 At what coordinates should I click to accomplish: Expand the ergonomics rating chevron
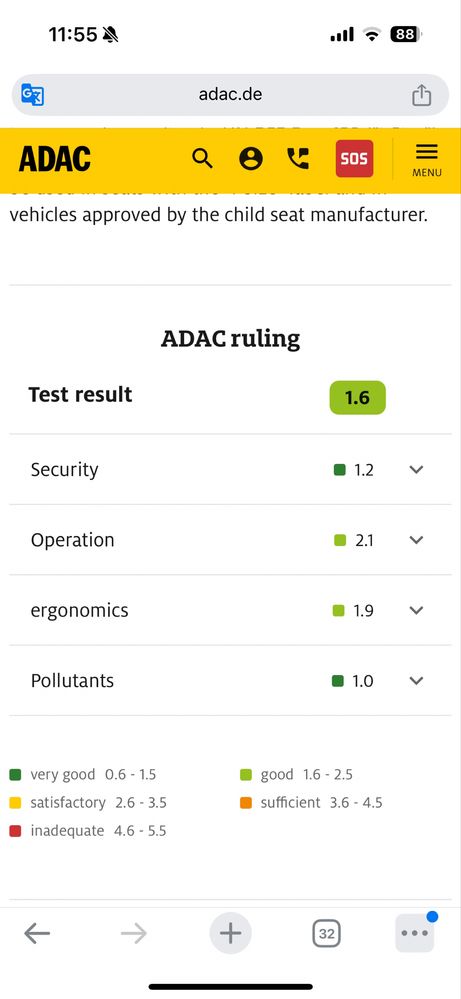click(416, 610)
